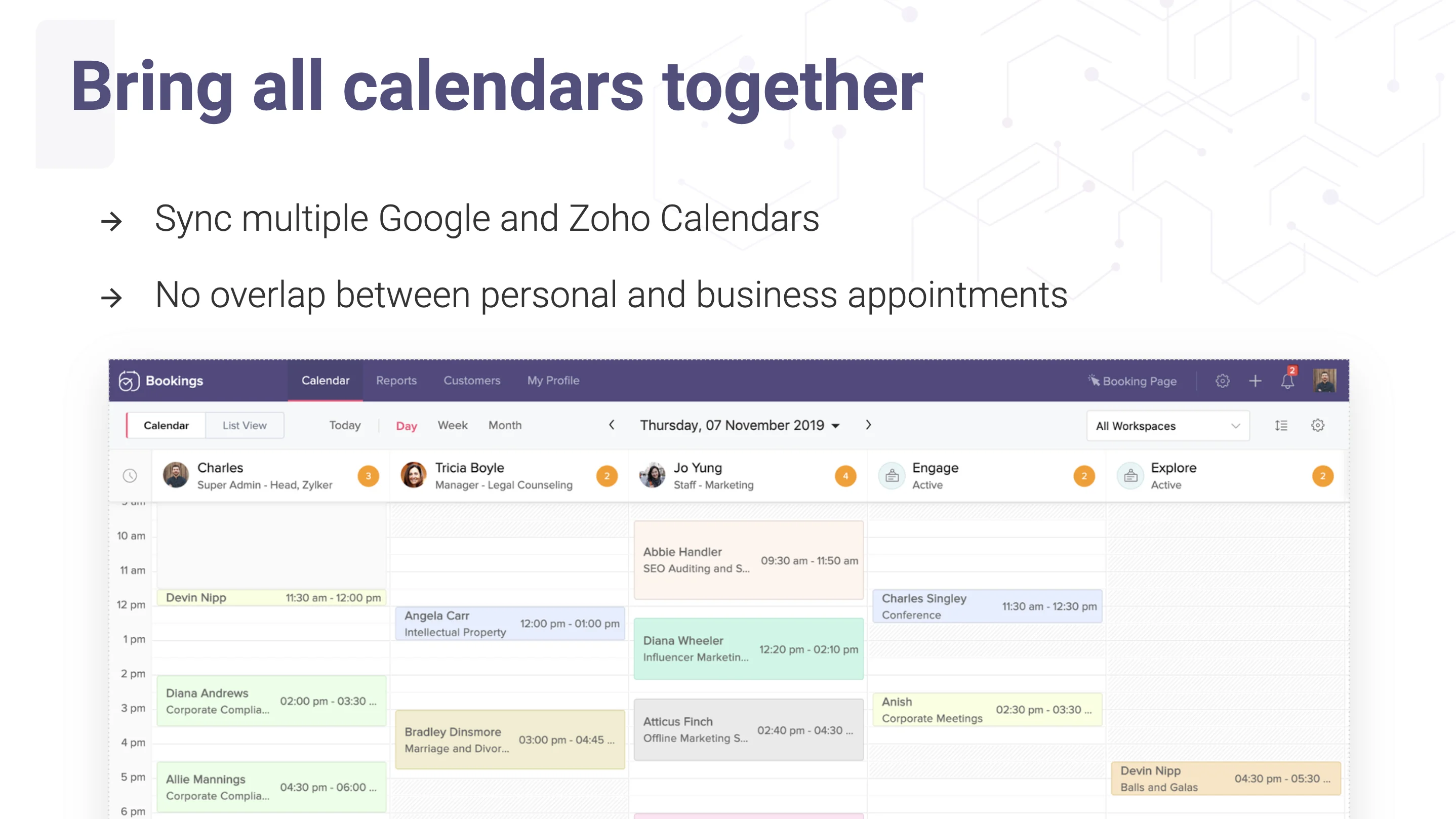Select the Month view option

tap(504, 424)
